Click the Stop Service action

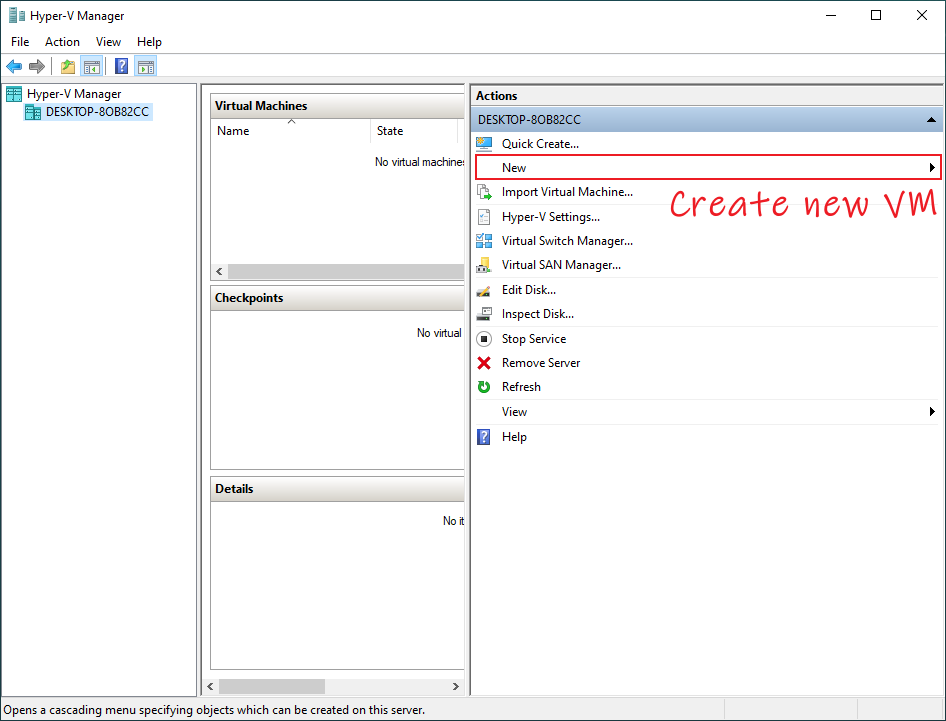click(534, 339)
